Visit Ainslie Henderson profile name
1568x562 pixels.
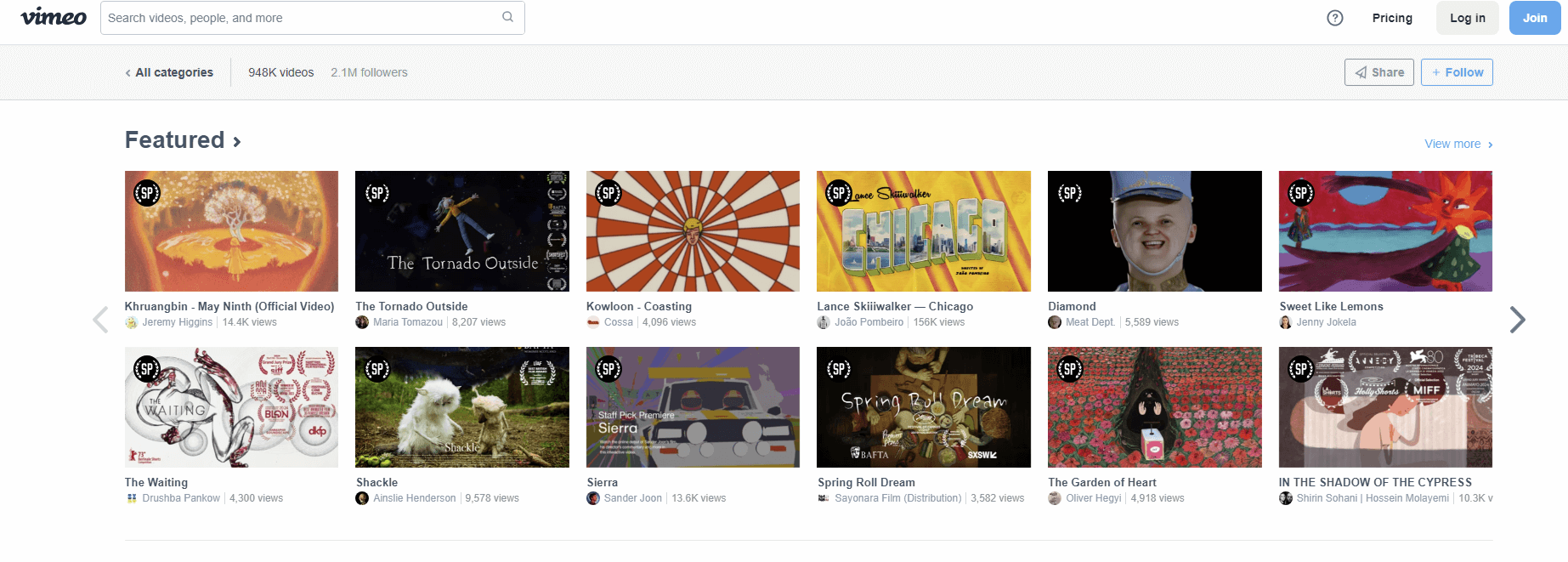415,498
